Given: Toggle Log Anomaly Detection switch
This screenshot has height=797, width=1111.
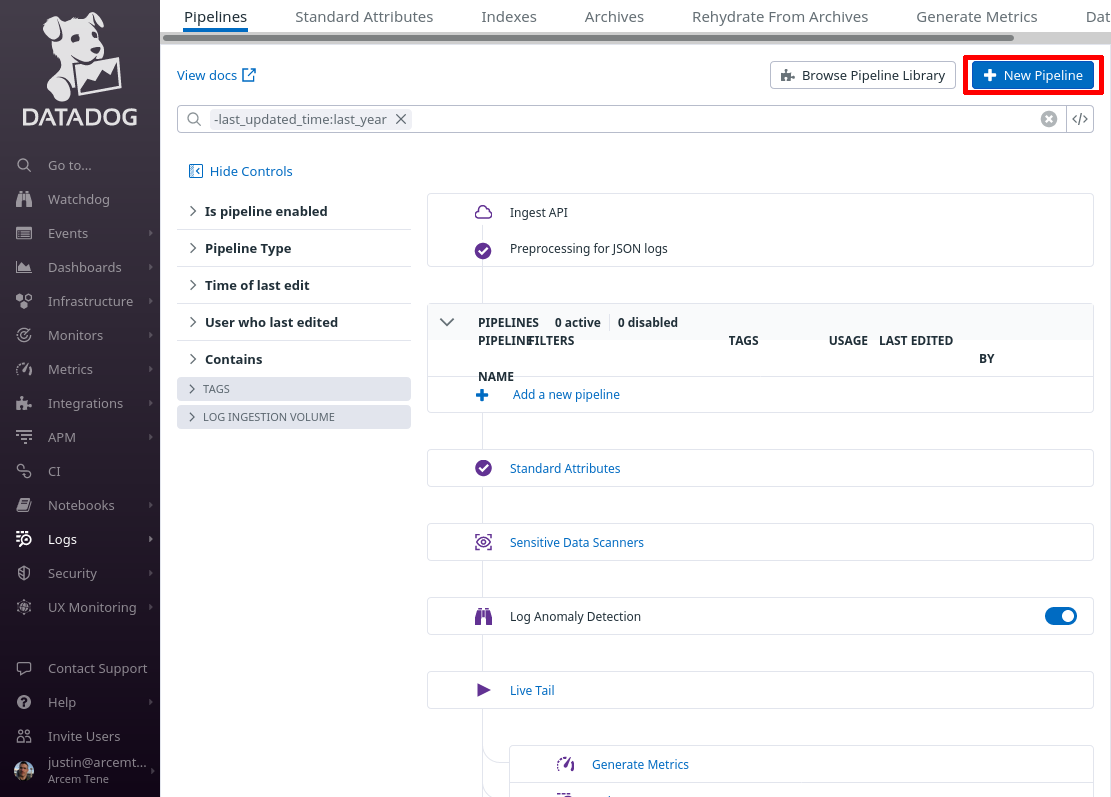Looking at the screenshot, I should pos(1061,616).
